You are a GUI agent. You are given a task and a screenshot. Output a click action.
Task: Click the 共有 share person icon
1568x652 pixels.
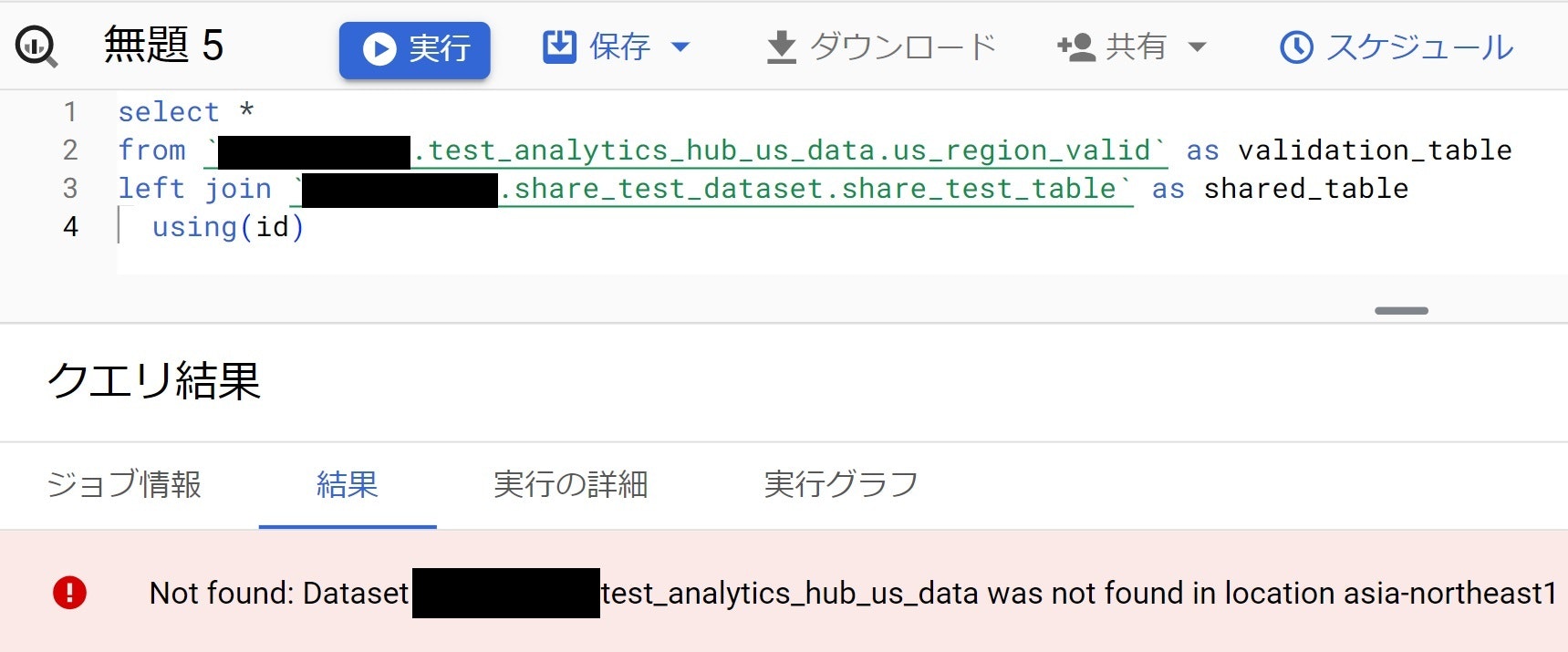1076,45
